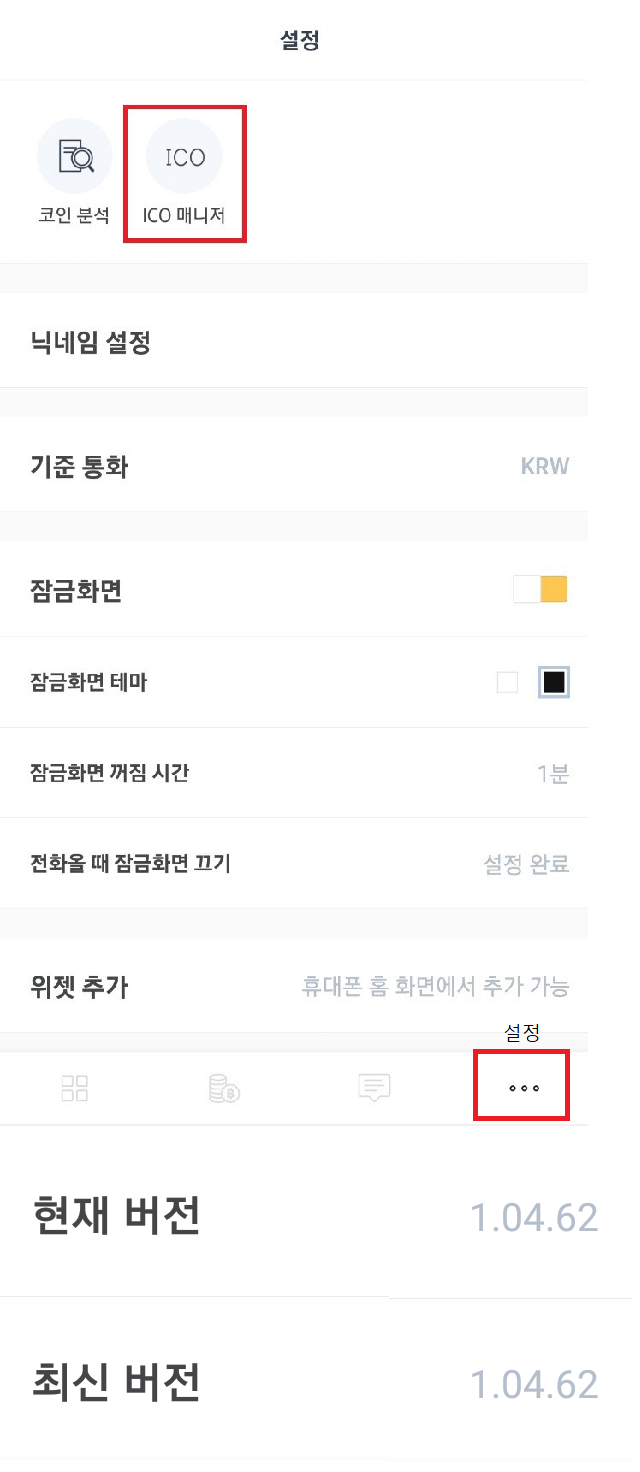This screenshot has width=640, height=1472.
Task: Open the 기준 통화 setting label
Action: tap(80, 467)
